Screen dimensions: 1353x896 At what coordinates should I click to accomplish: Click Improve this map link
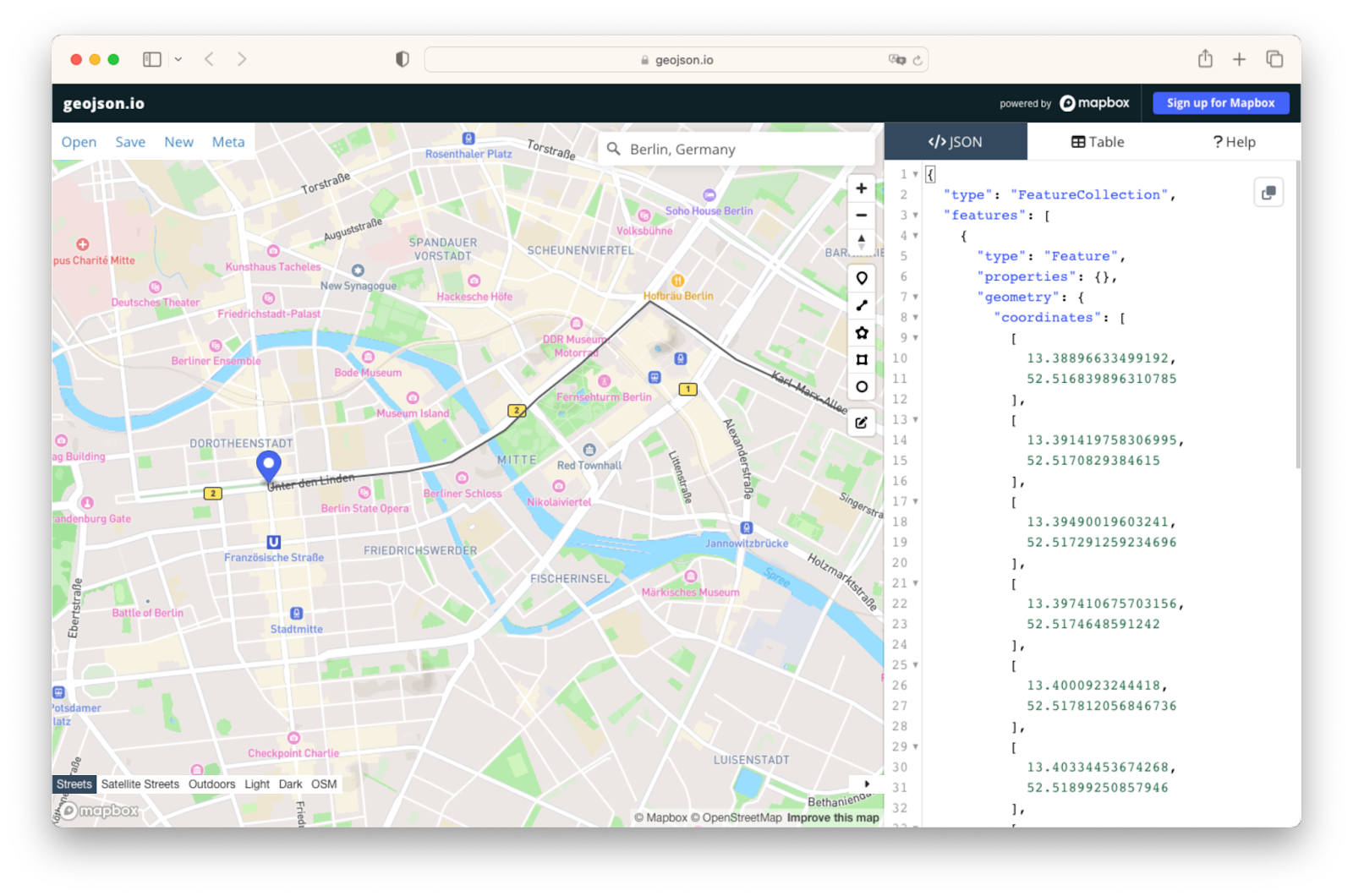tap(833, 817)
